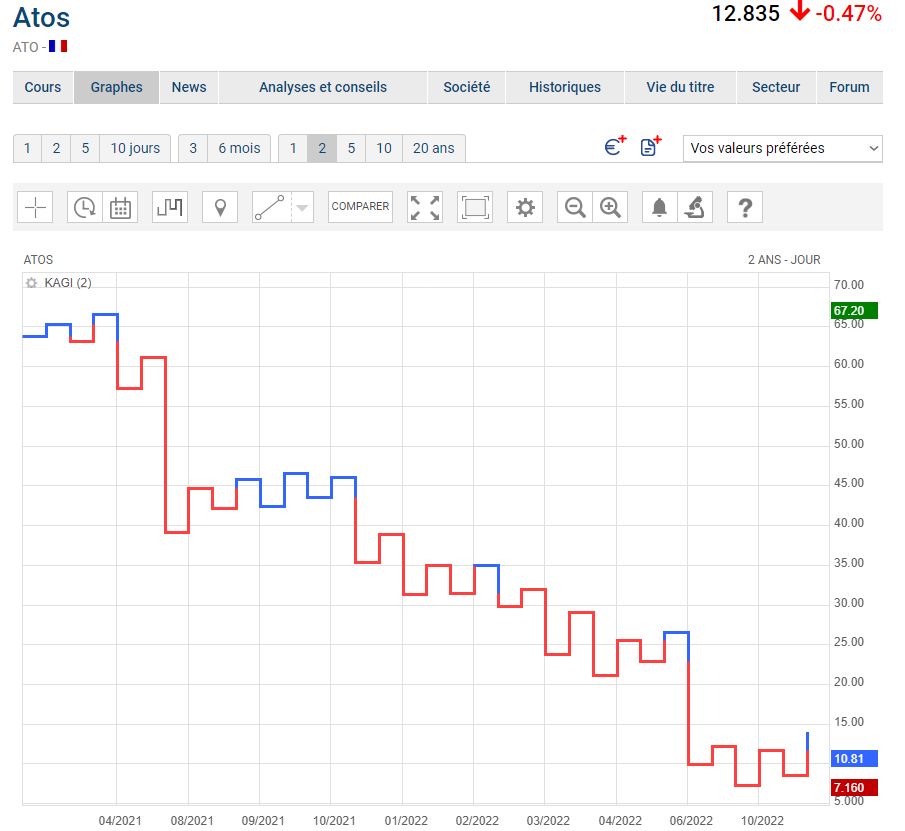905x831 pixels.
Task: Open the calendar period icon
Action: tap(120, 207)
